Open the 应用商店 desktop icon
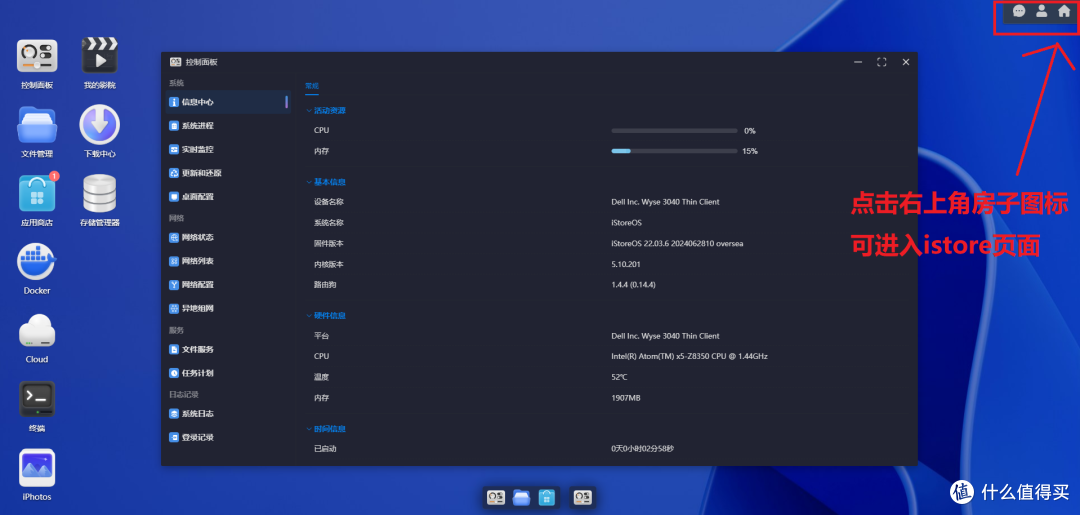1080x515 pixels. [37, 193]
